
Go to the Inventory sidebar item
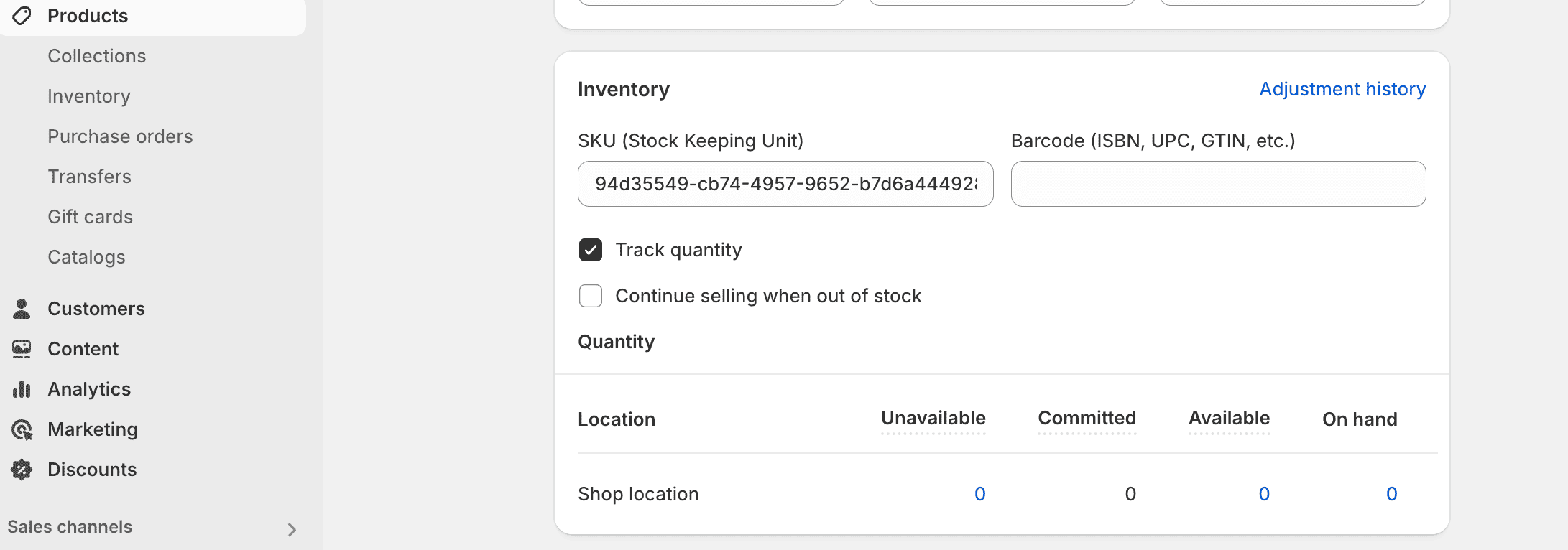(89, 96)
